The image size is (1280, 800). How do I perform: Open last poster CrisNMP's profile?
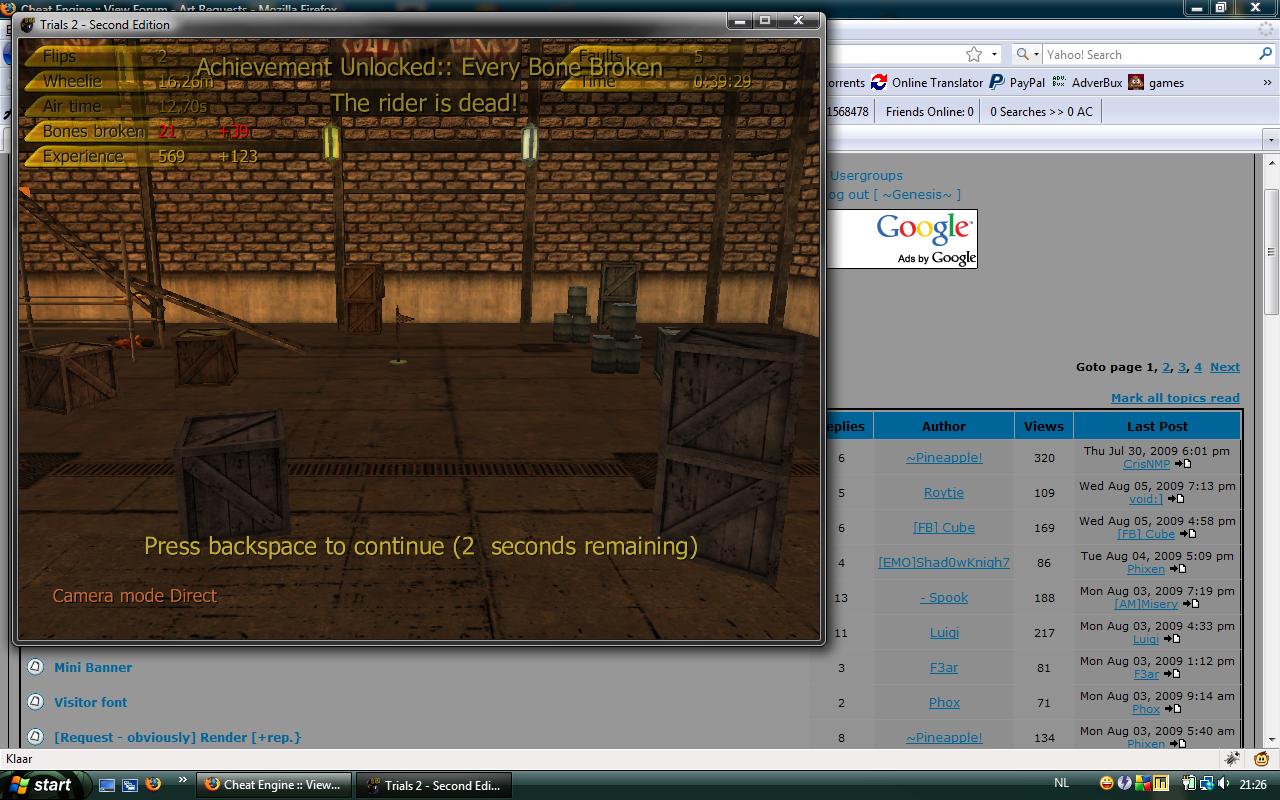(x=1146, y=464)
